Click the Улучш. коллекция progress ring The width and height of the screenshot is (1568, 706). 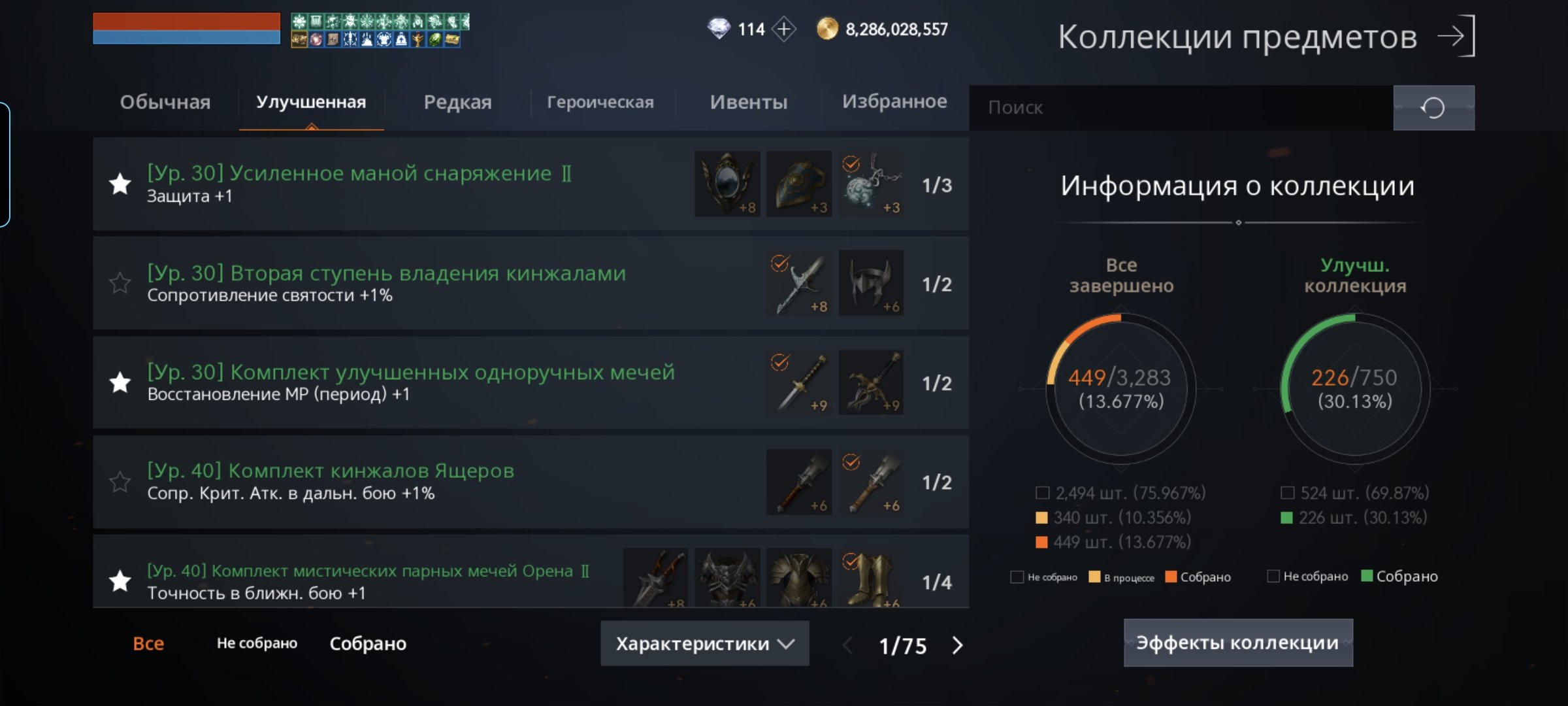pyautogui.click(x=1355, y=389)
